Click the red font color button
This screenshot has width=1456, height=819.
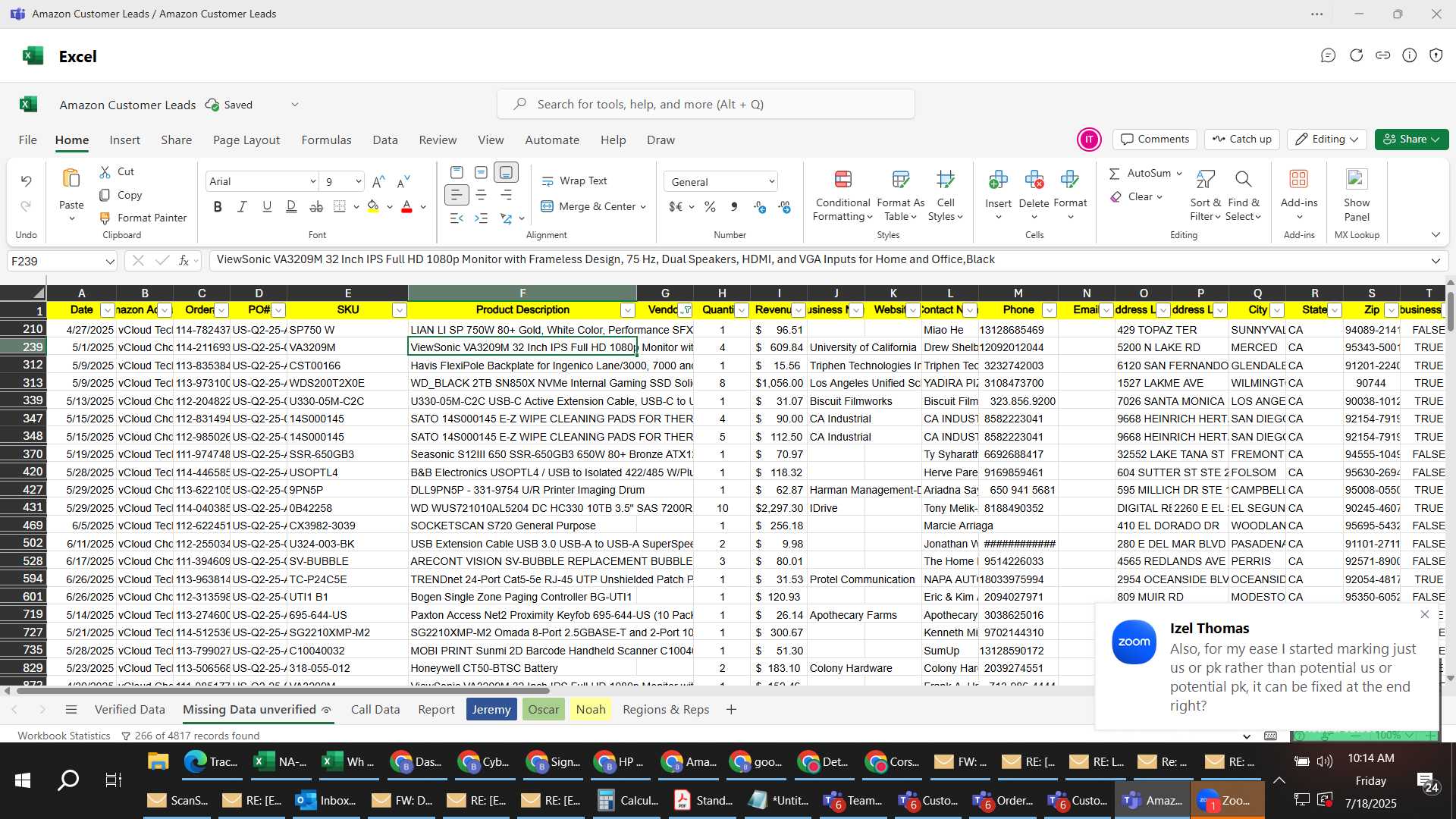click(x=406, y=206)
